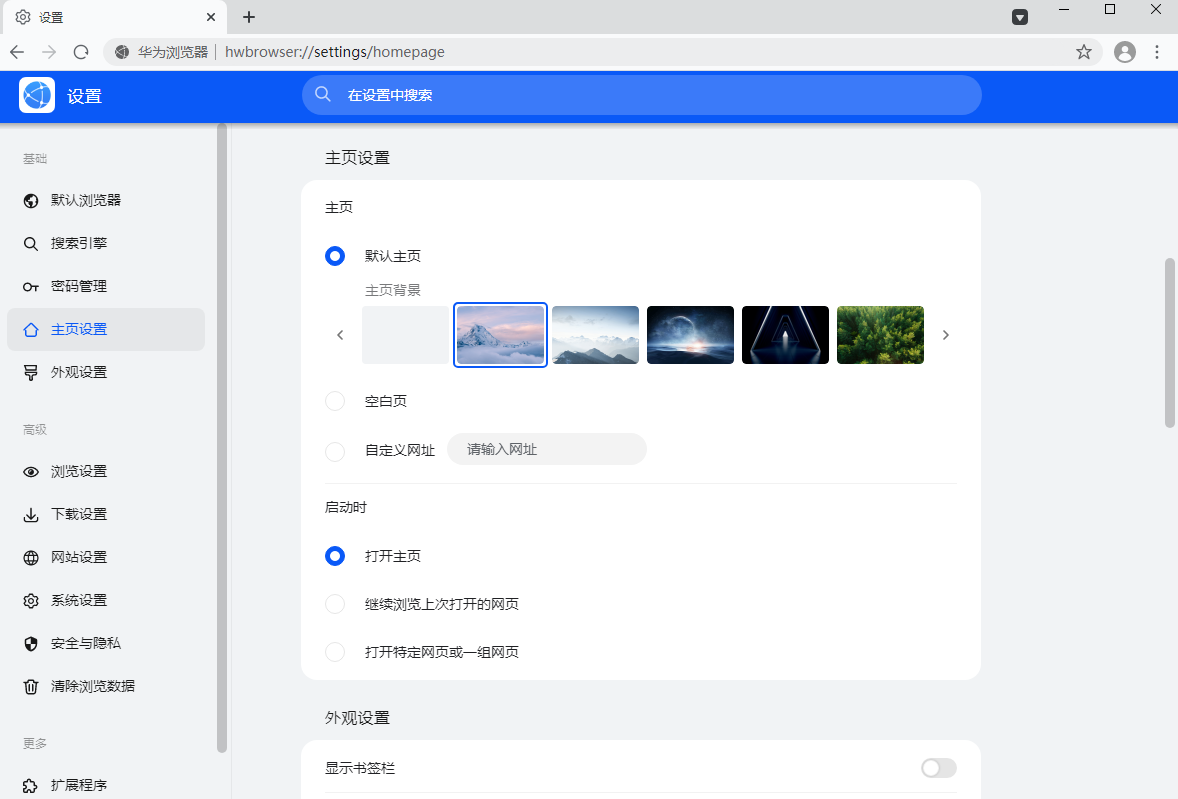Image resolution: width=1178 pixels, height=799 pixels.
Task: Enable the 显示书签栏 toggle
Action: [937, 768]
